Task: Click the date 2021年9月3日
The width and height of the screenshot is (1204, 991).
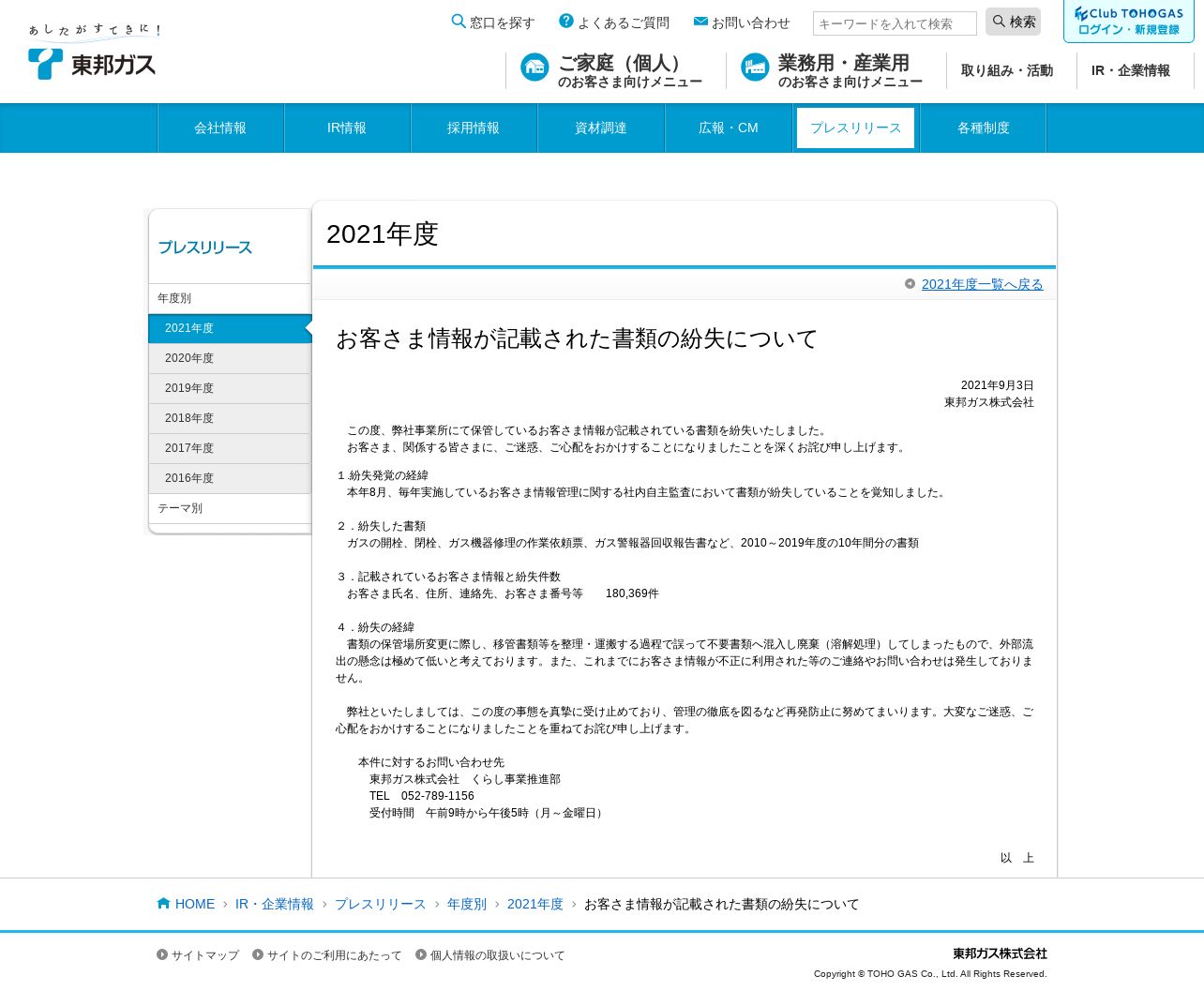Action: 997,385
